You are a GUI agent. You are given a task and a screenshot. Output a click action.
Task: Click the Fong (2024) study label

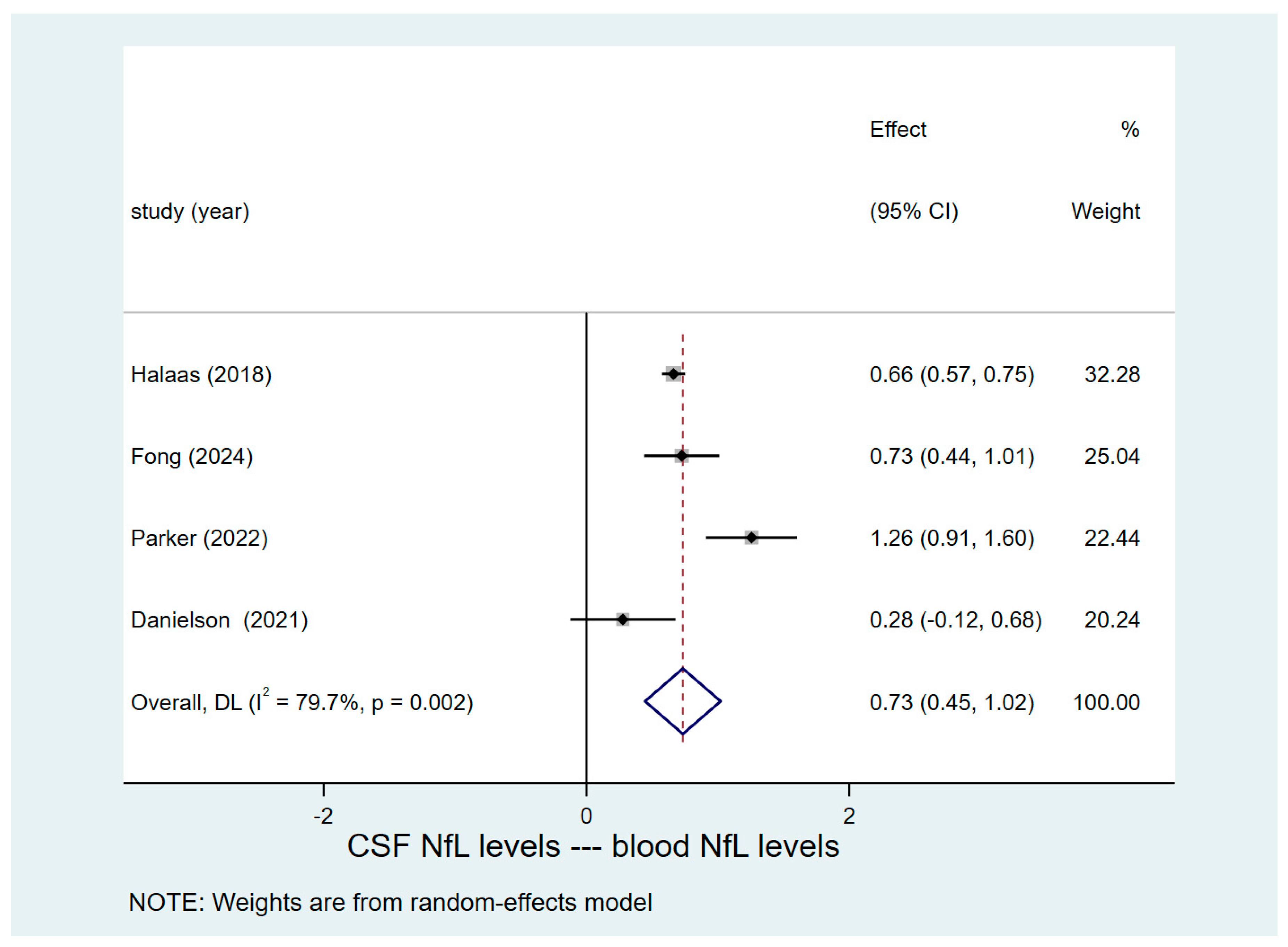[192, 456]
